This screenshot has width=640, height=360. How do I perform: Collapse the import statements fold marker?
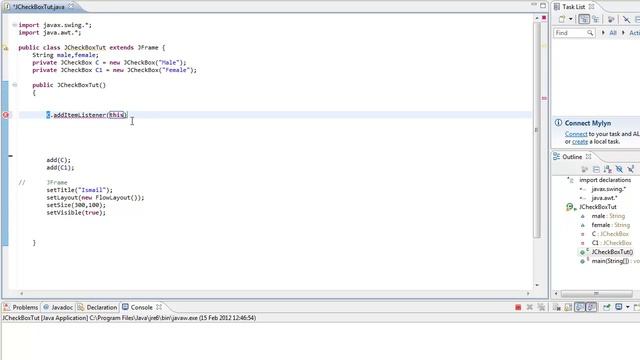(15, 25)
